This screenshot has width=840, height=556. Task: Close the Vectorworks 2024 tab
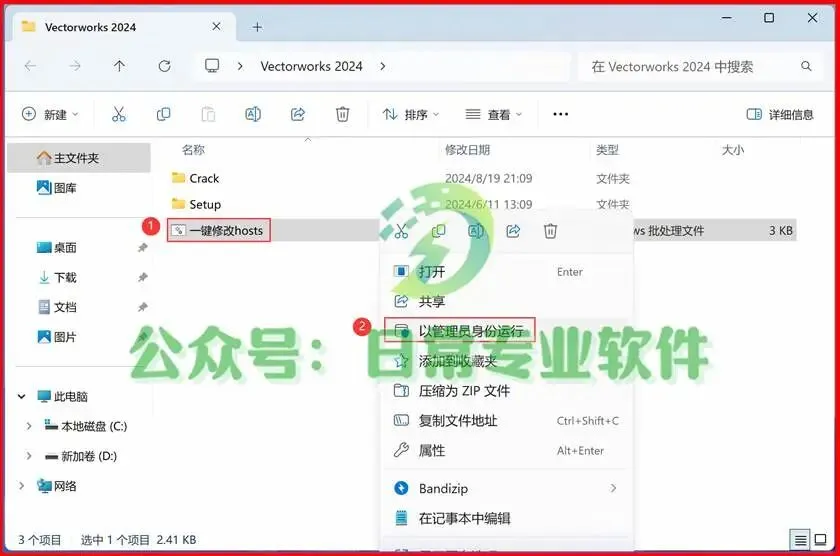pyautogui.click(x=216, y=26)
